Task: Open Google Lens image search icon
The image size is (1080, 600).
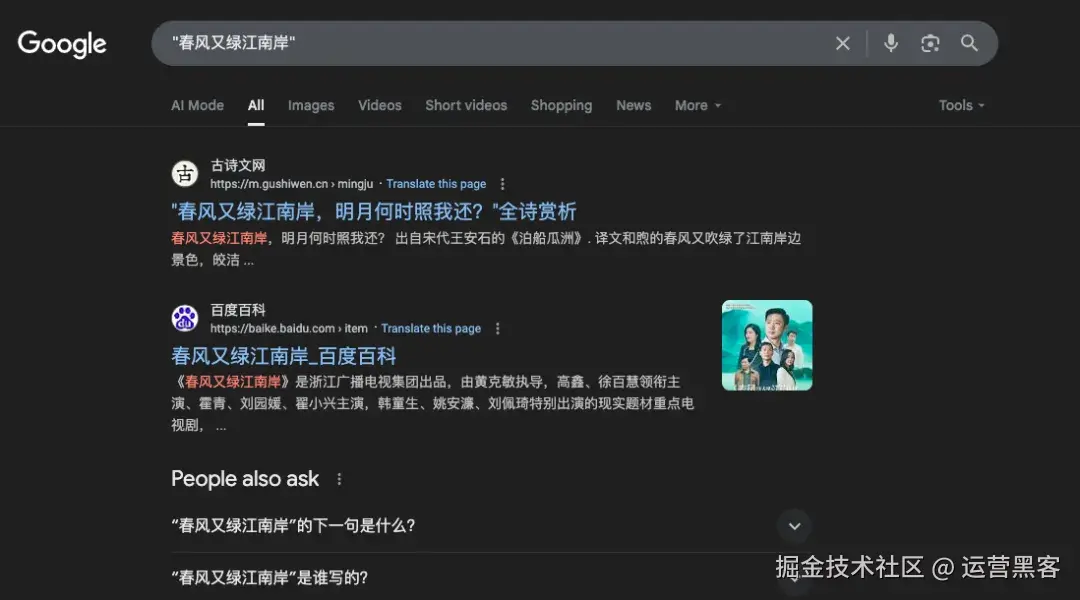Action: [930, 43]
